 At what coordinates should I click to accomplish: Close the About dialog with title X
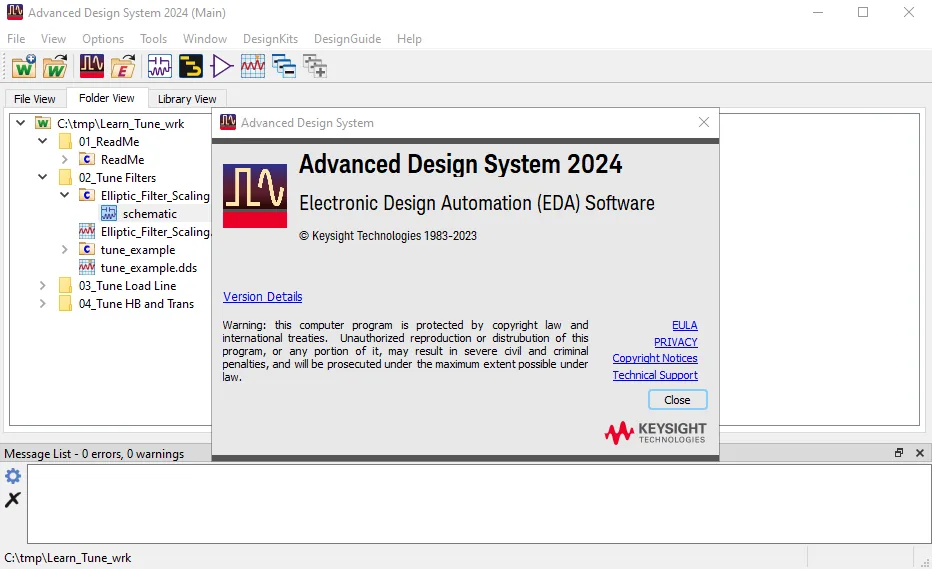[x=704, y=122]
